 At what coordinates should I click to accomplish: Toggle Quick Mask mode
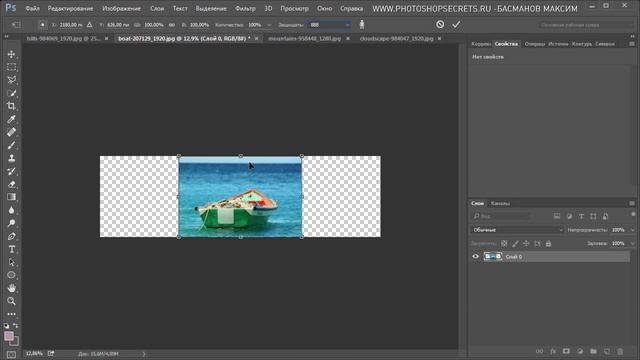pyautogui.click(x=11, y=355)
